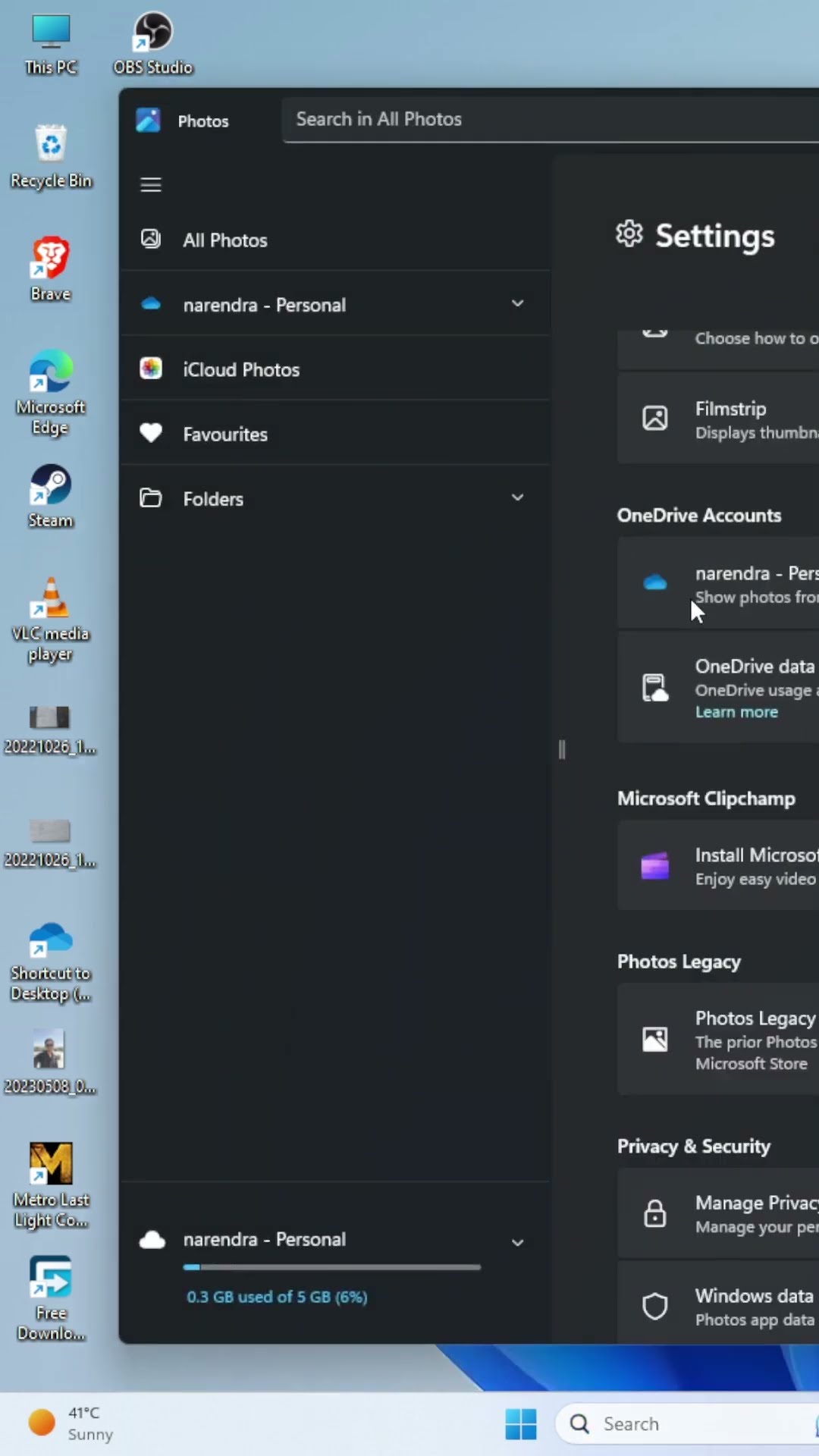Click the Windows data shield icon

click(x=655, y=1307)
